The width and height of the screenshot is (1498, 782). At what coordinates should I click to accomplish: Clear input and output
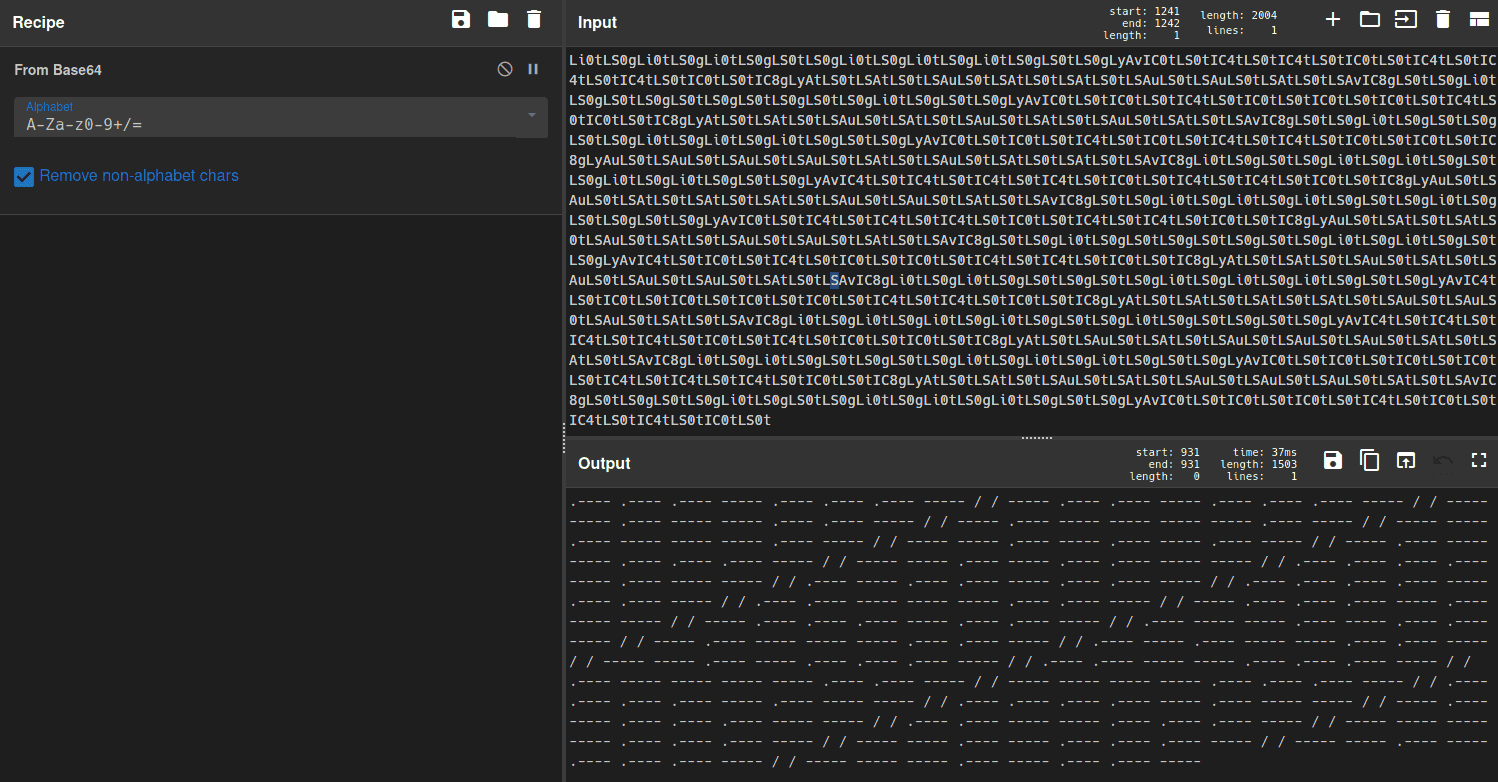pyautogui.click(x=1442, y=19)
